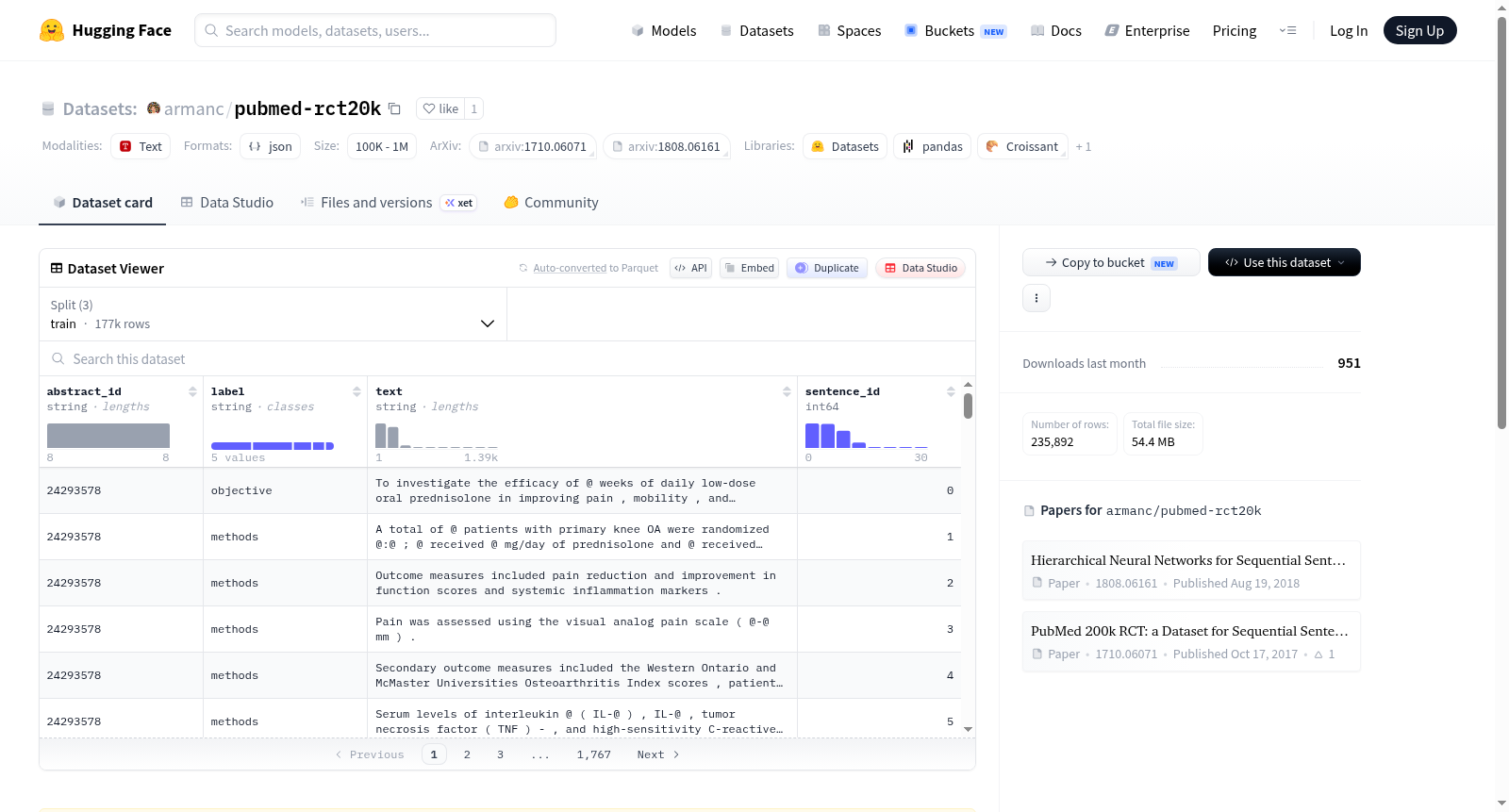Open the three-dot more options menu
Image resolution: width=1509 pixels, height=812 pixels.
click(x=1036, y=298)
